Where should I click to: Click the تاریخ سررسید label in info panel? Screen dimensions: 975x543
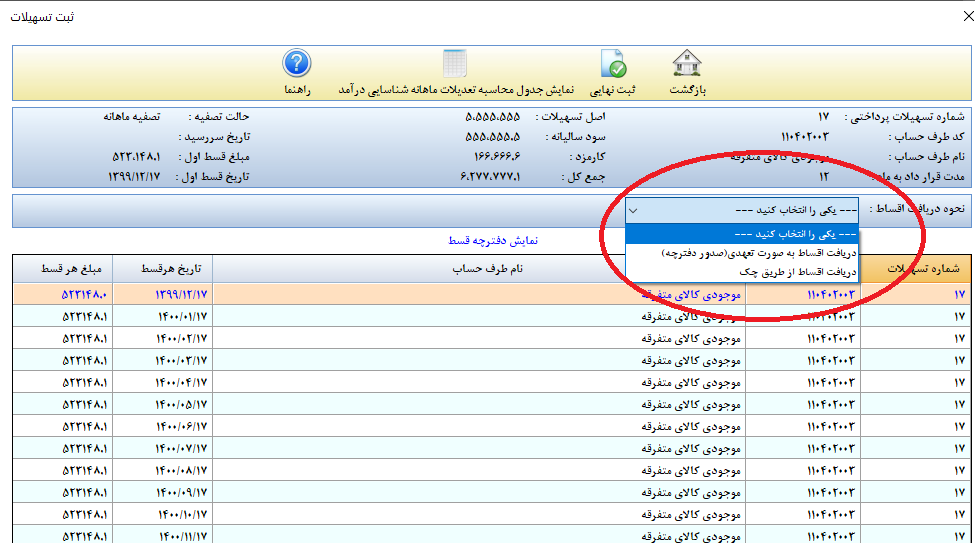point(214,137)
